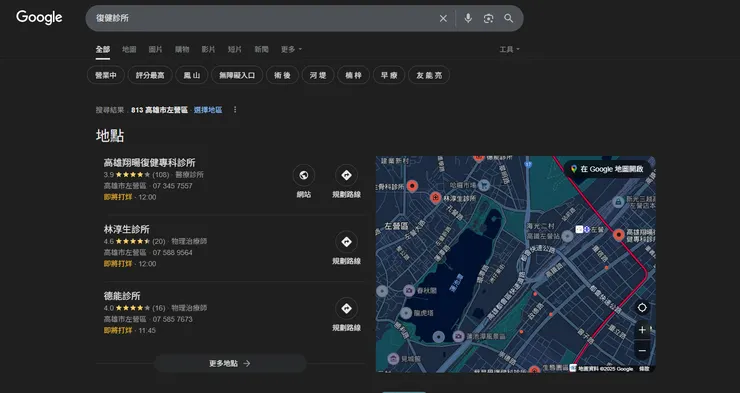This screenshot has width=740, height=393.
Task: Click the 蓮池潭風景區 camera map icon
Action: pyautogui.click(x=458, y=336)
